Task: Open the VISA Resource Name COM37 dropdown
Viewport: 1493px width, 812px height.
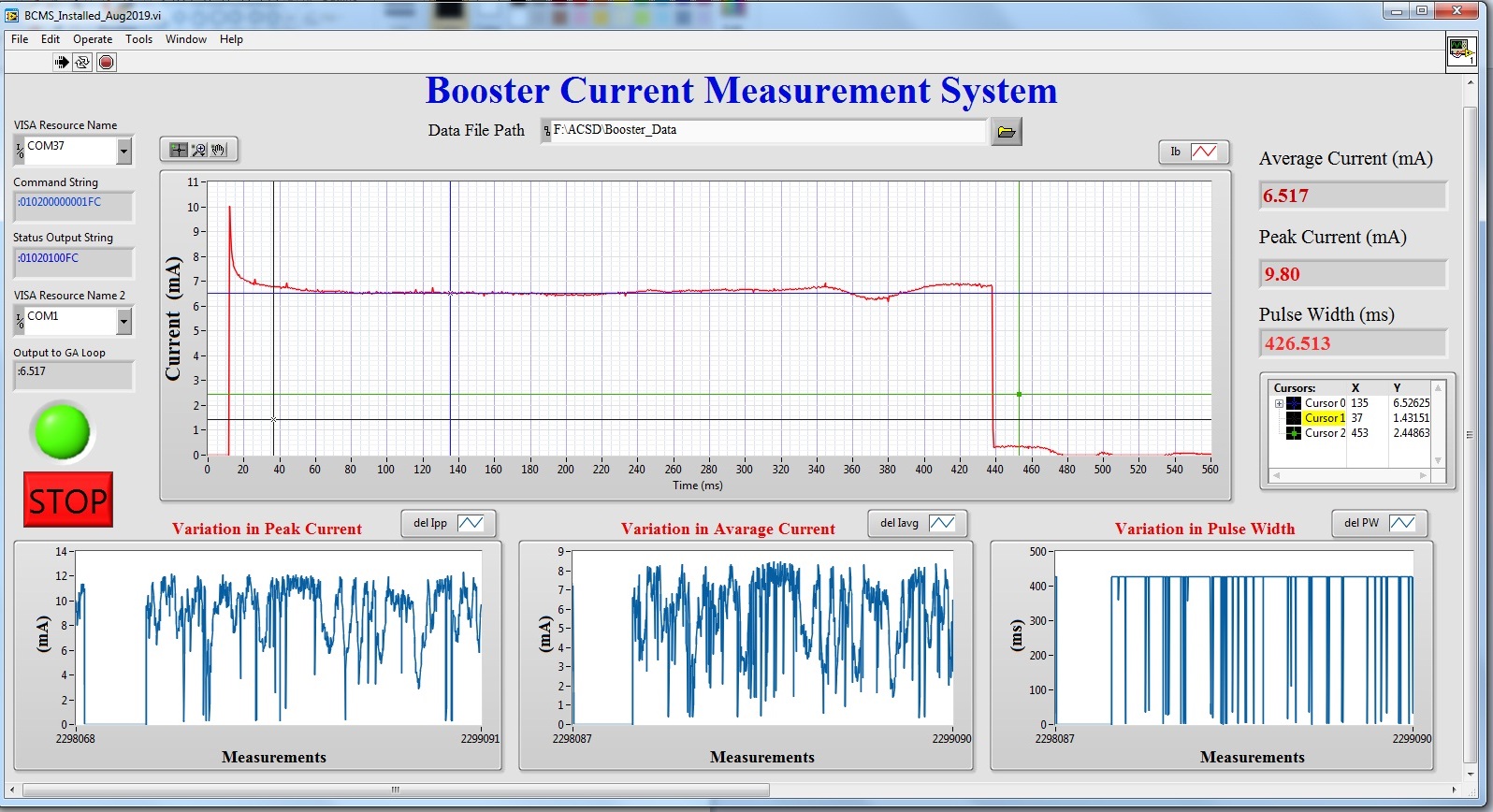Action: pos(124,151)
